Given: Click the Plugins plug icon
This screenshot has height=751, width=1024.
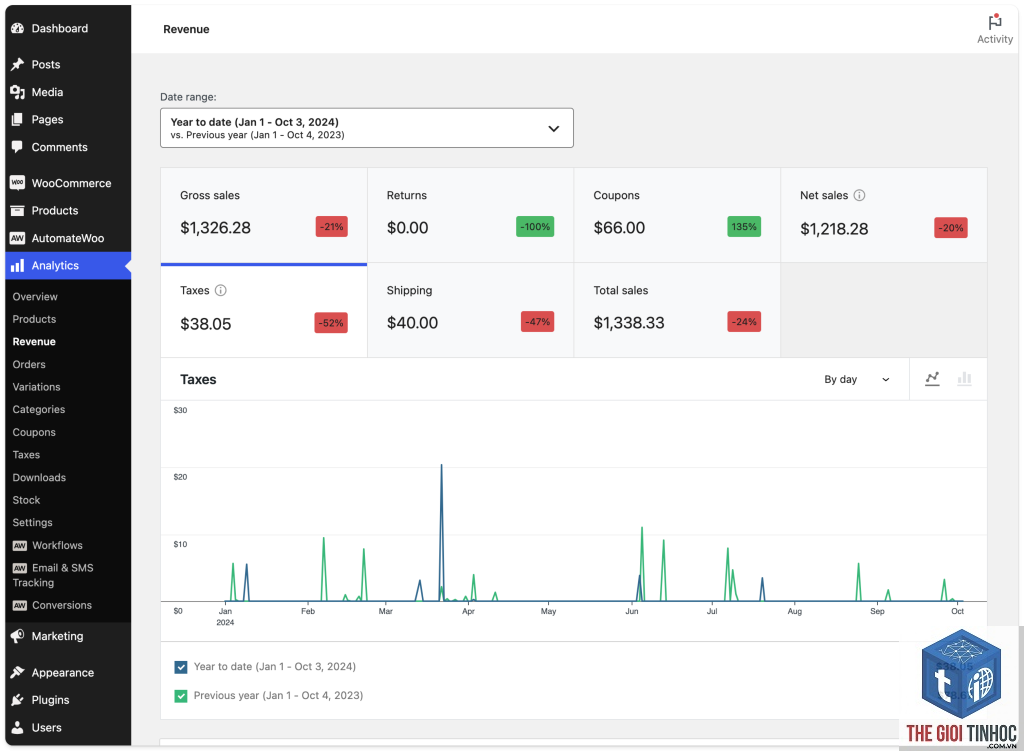Looking at the screenshot, I should (x=18, y=700).
